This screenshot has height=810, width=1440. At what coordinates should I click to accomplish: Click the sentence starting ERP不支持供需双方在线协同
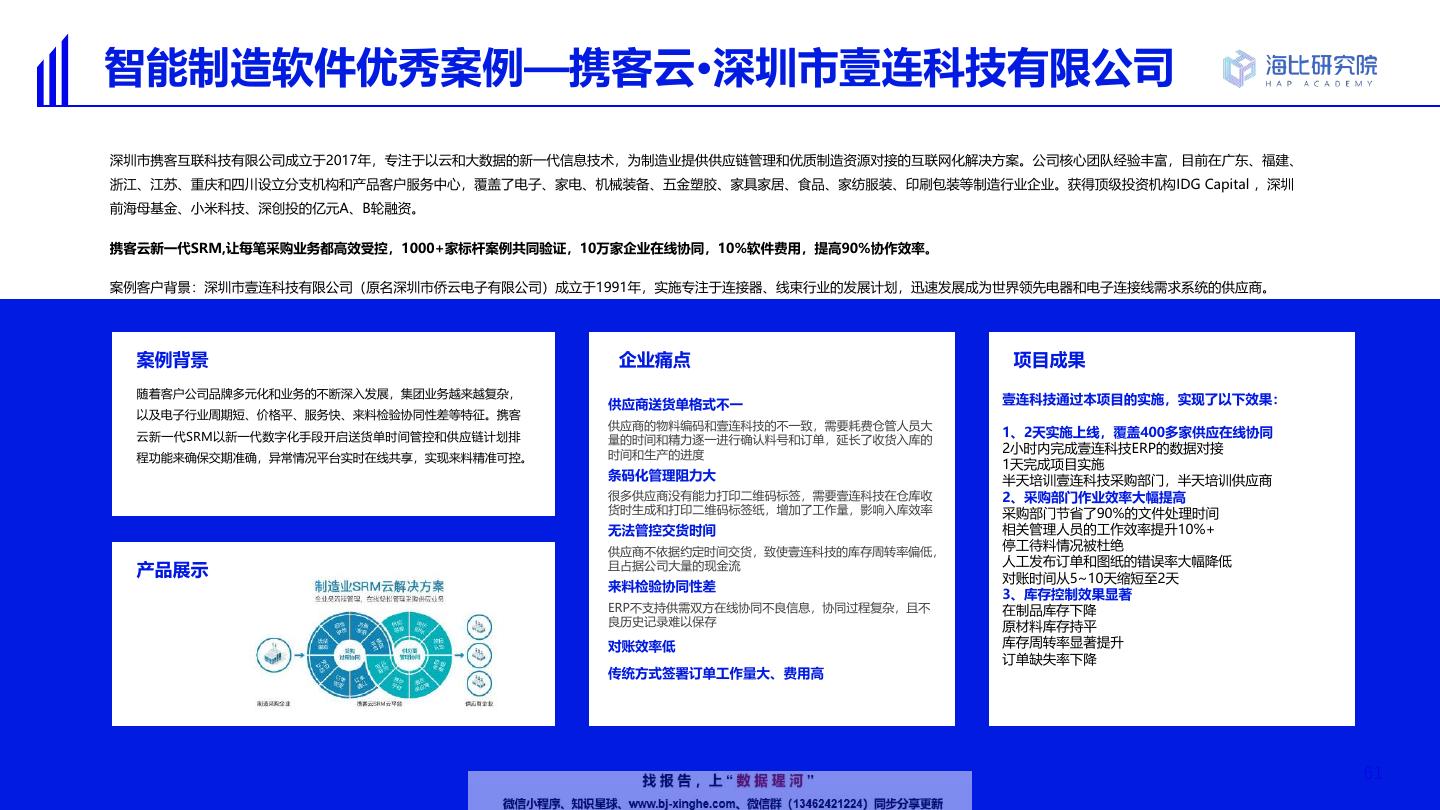click(769, 615)
